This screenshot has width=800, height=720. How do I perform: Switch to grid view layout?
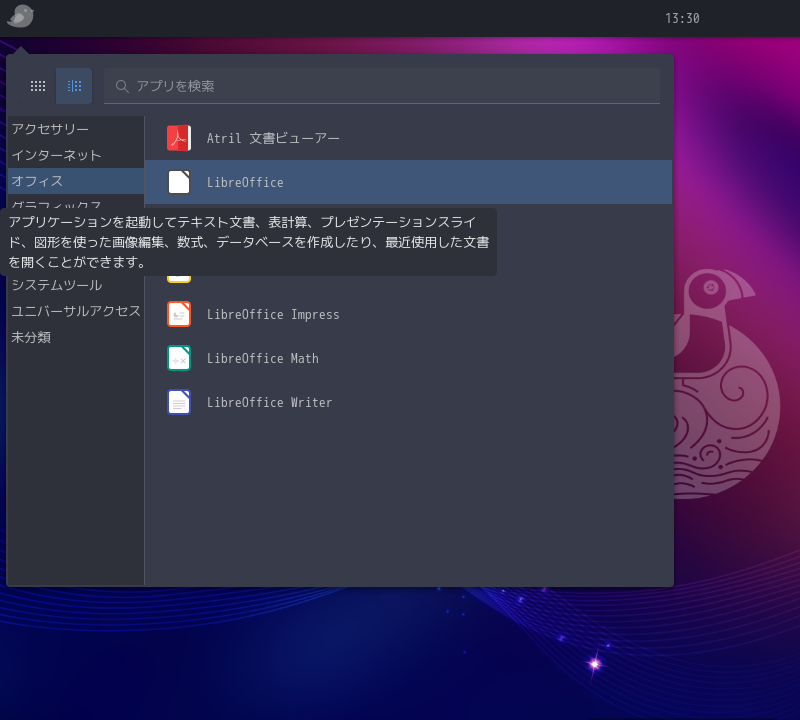[x=38, y=86]
